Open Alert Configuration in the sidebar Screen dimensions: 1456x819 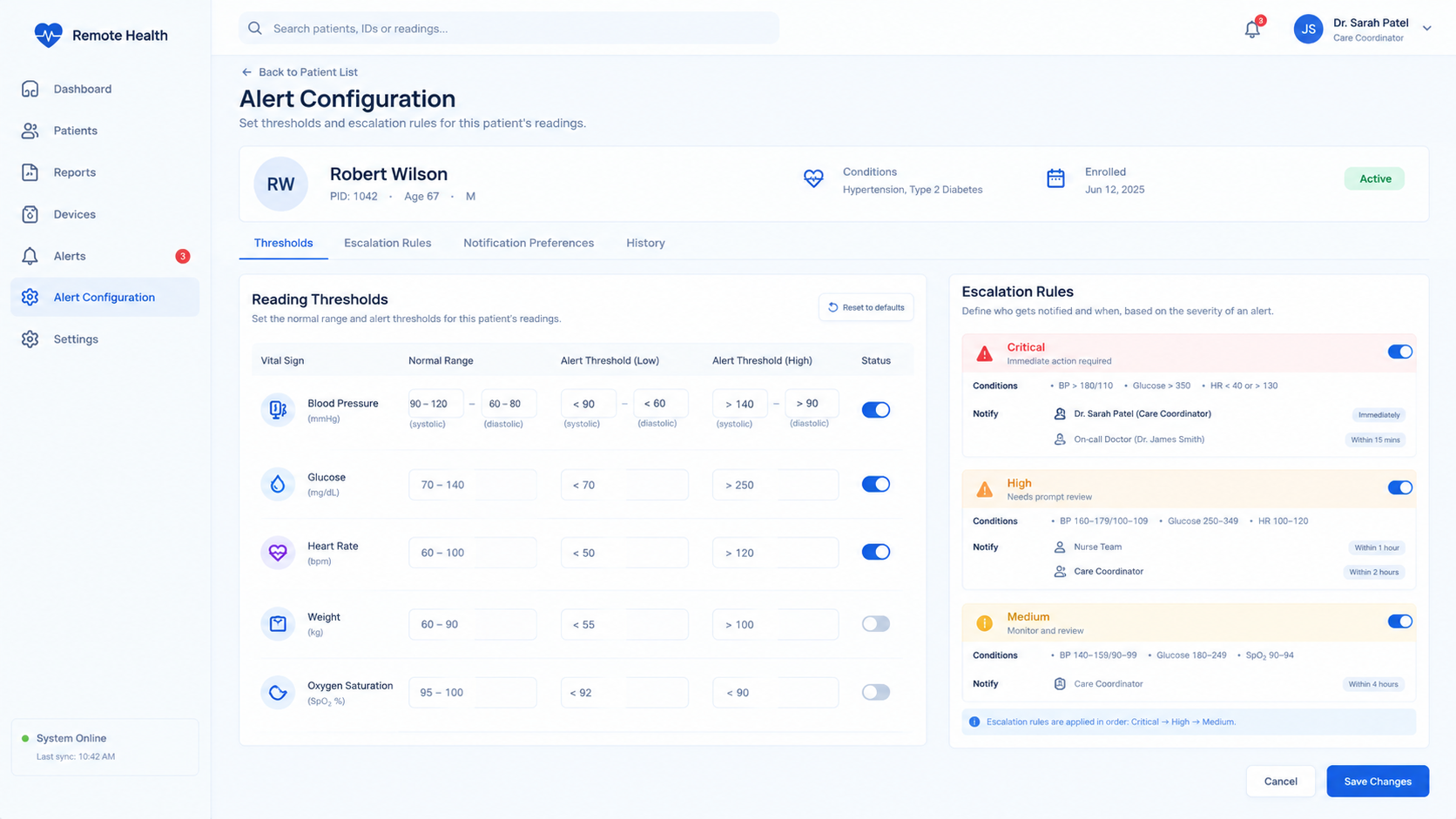pyautogui.click(x=104, y=298)
